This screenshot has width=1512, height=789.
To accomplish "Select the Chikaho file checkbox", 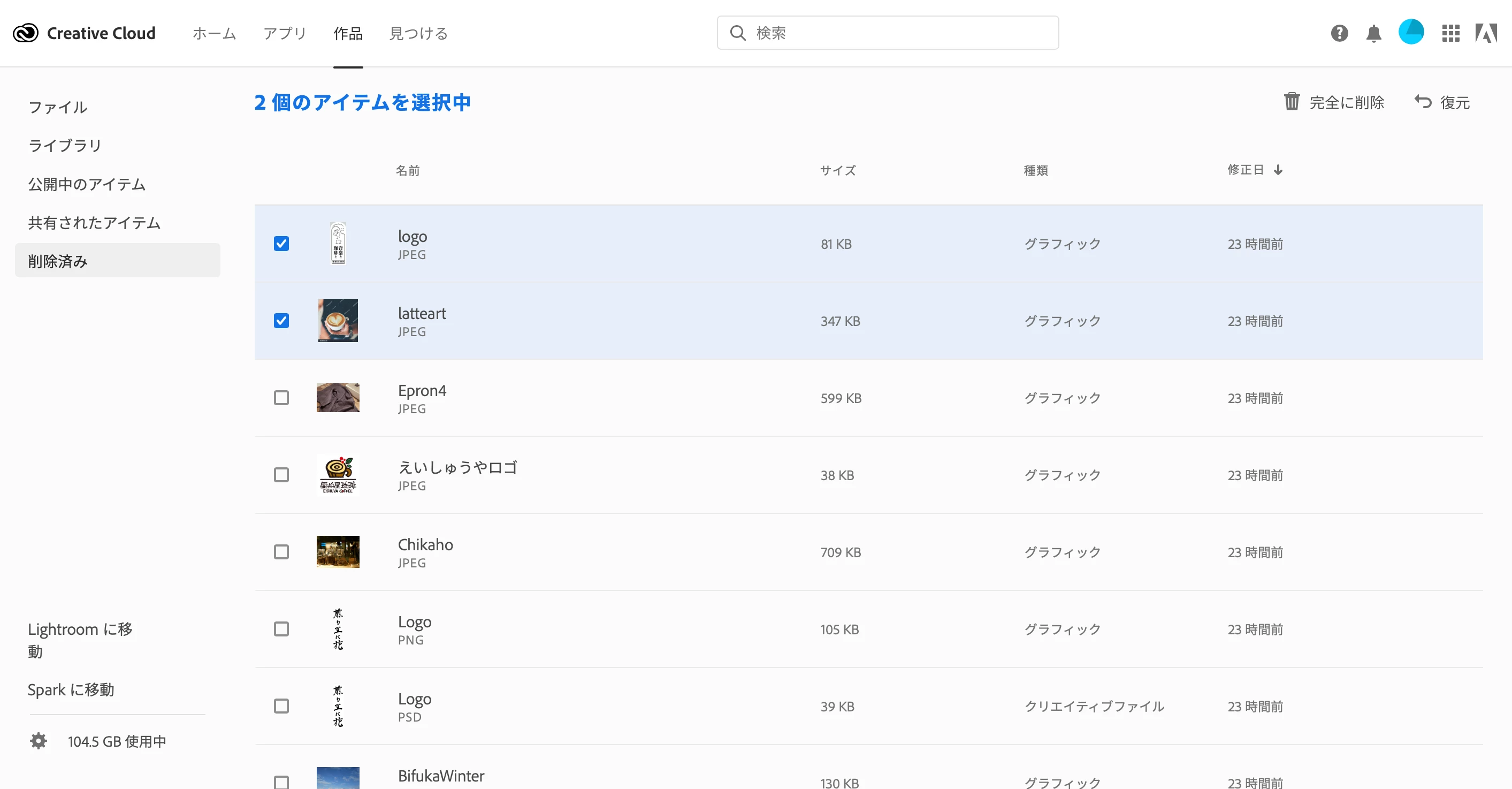I will pos(281,552).
